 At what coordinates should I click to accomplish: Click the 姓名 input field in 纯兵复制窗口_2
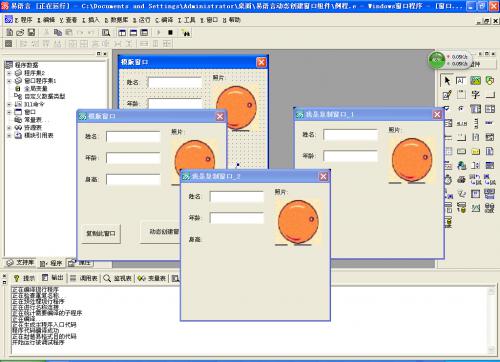point(237,197)
